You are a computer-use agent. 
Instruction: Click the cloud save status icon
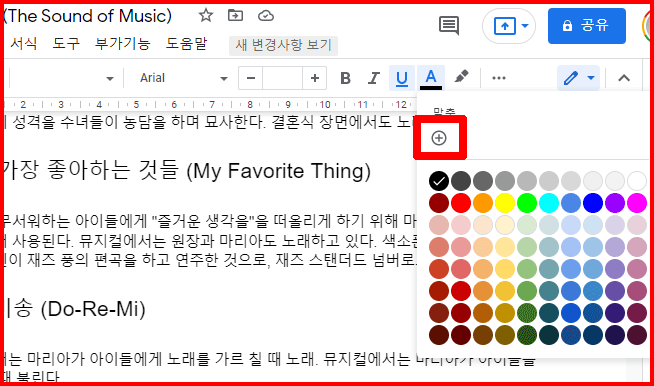(266, 16)
